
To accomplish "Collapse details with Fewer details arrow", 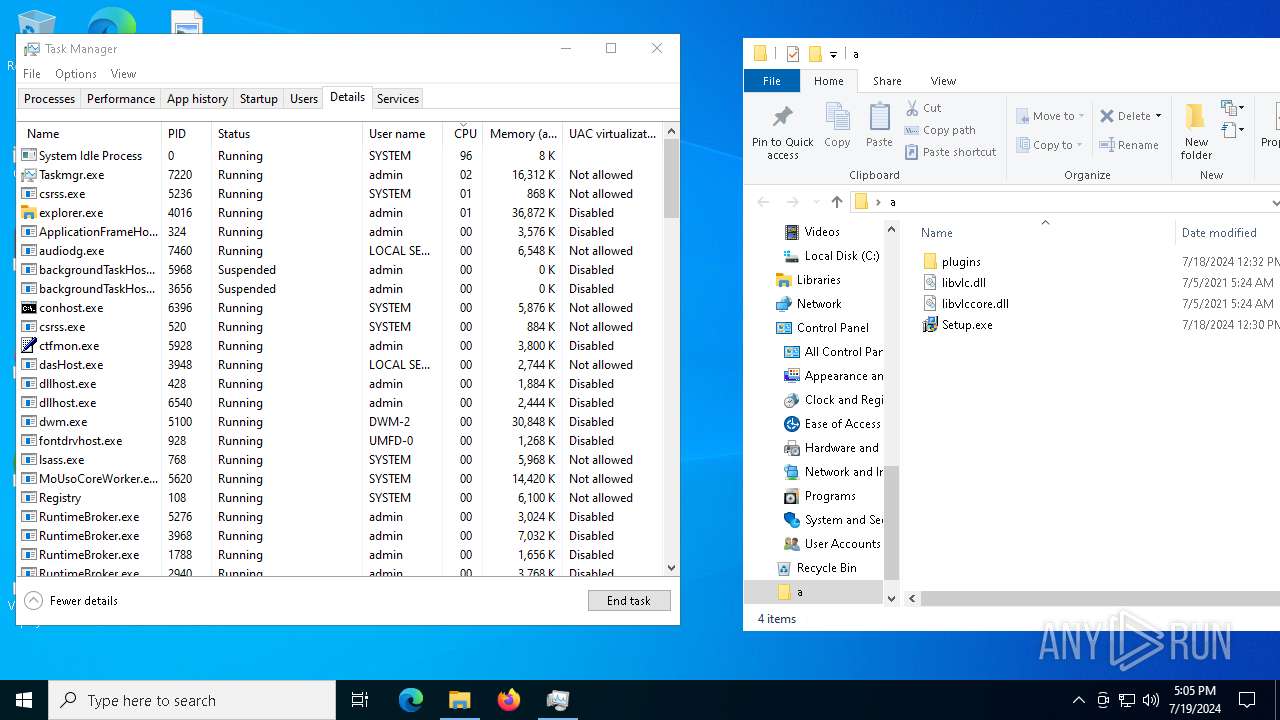I will pyautogui.click(x=33, y=601).
